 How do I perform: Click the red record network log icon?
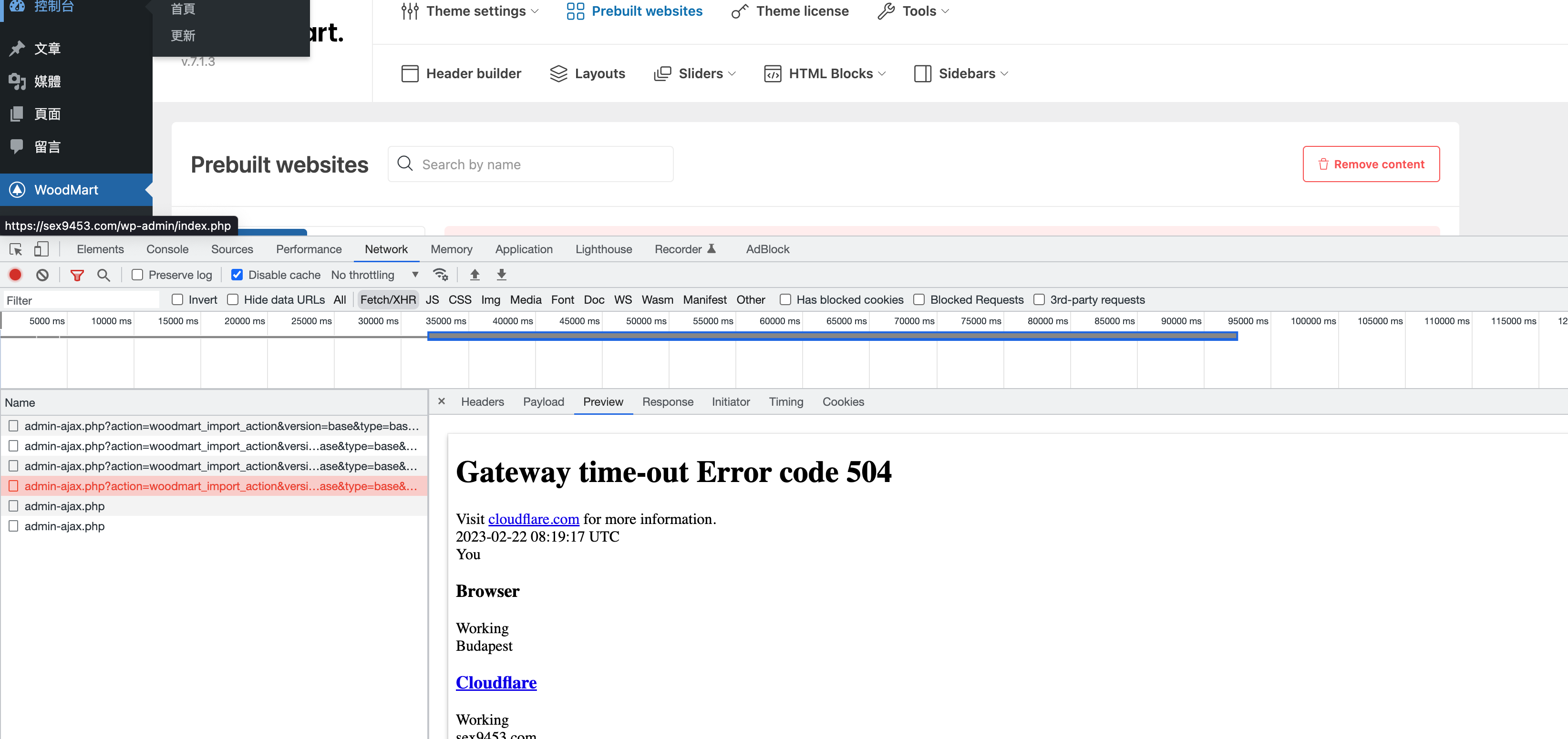point(15,275)
